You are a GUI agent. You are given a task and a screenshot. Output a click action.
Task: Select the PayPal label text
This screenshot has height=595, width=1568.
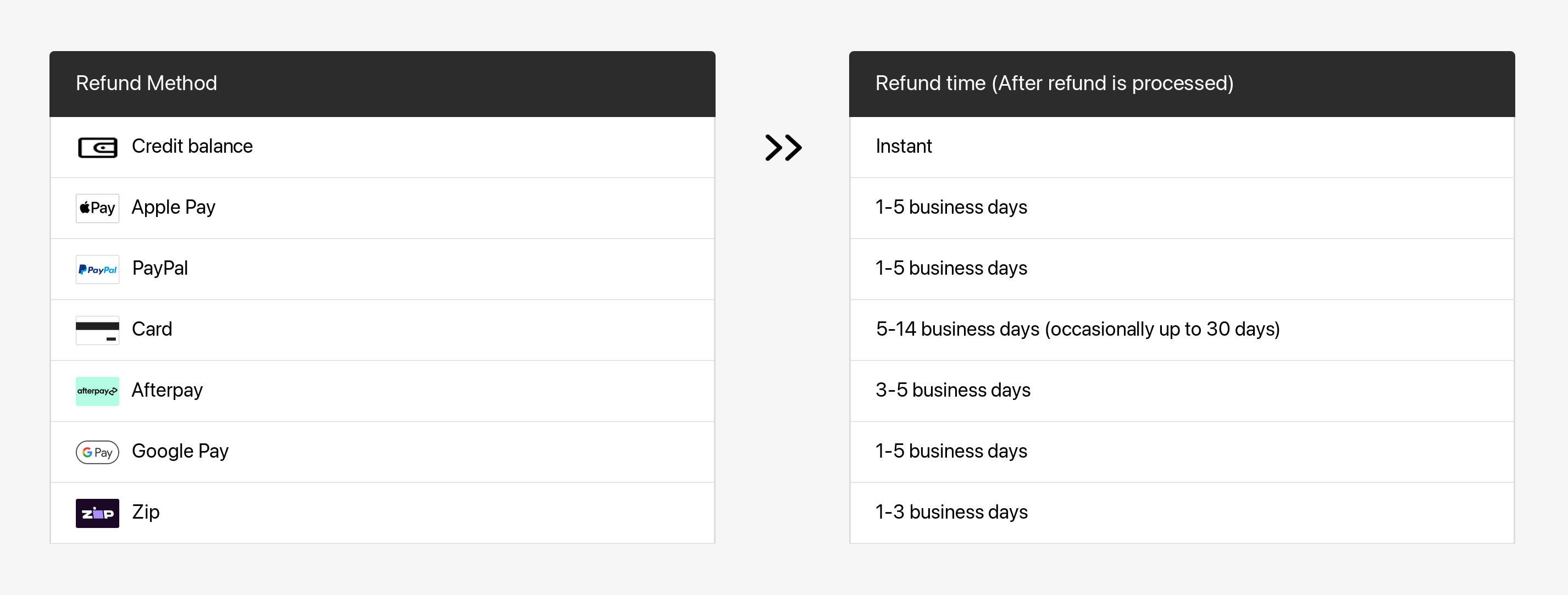(x=160, y=268)
